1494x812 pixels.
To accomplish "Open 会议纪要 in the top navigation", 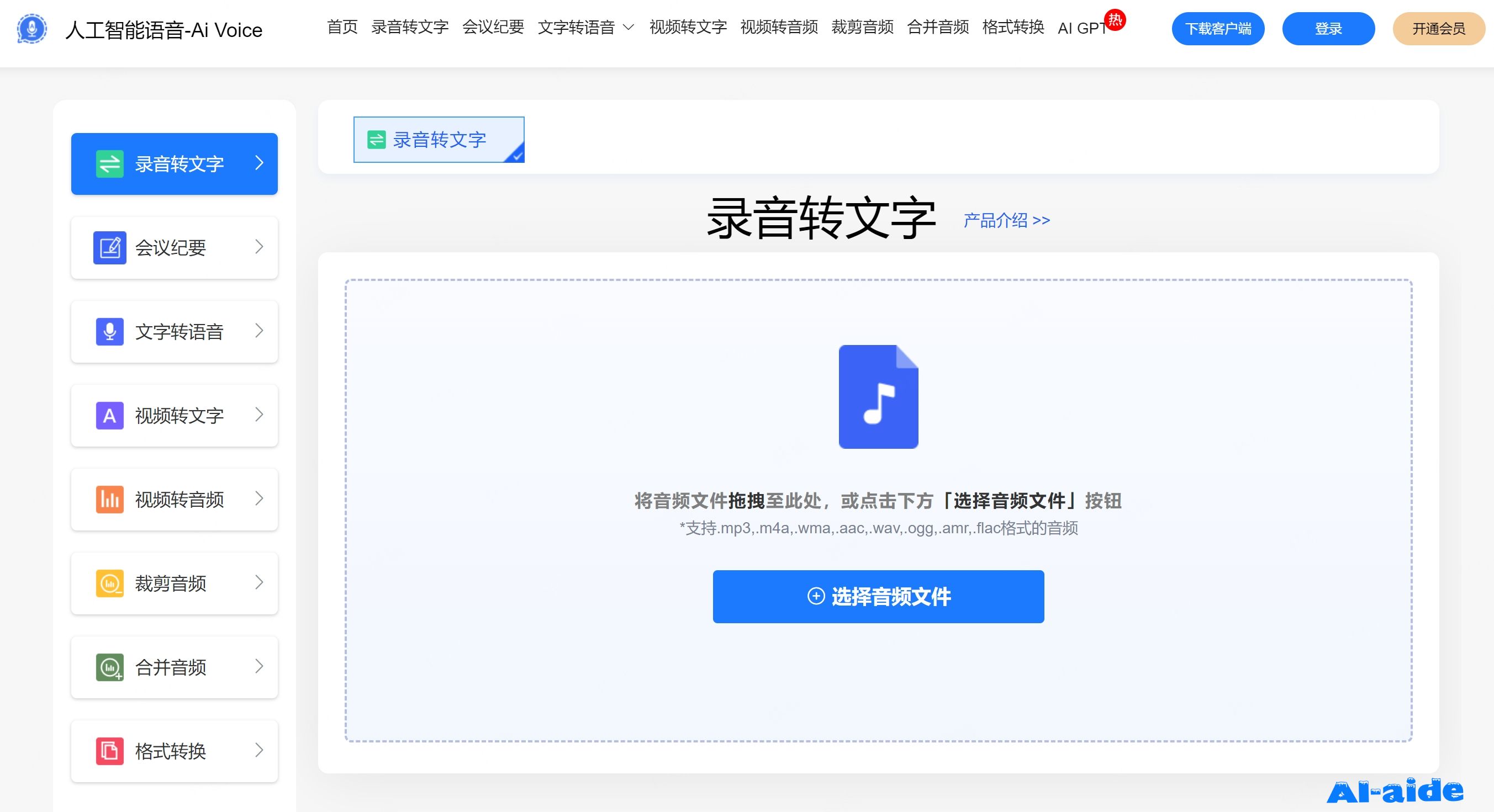I will [x=493, y=27].
